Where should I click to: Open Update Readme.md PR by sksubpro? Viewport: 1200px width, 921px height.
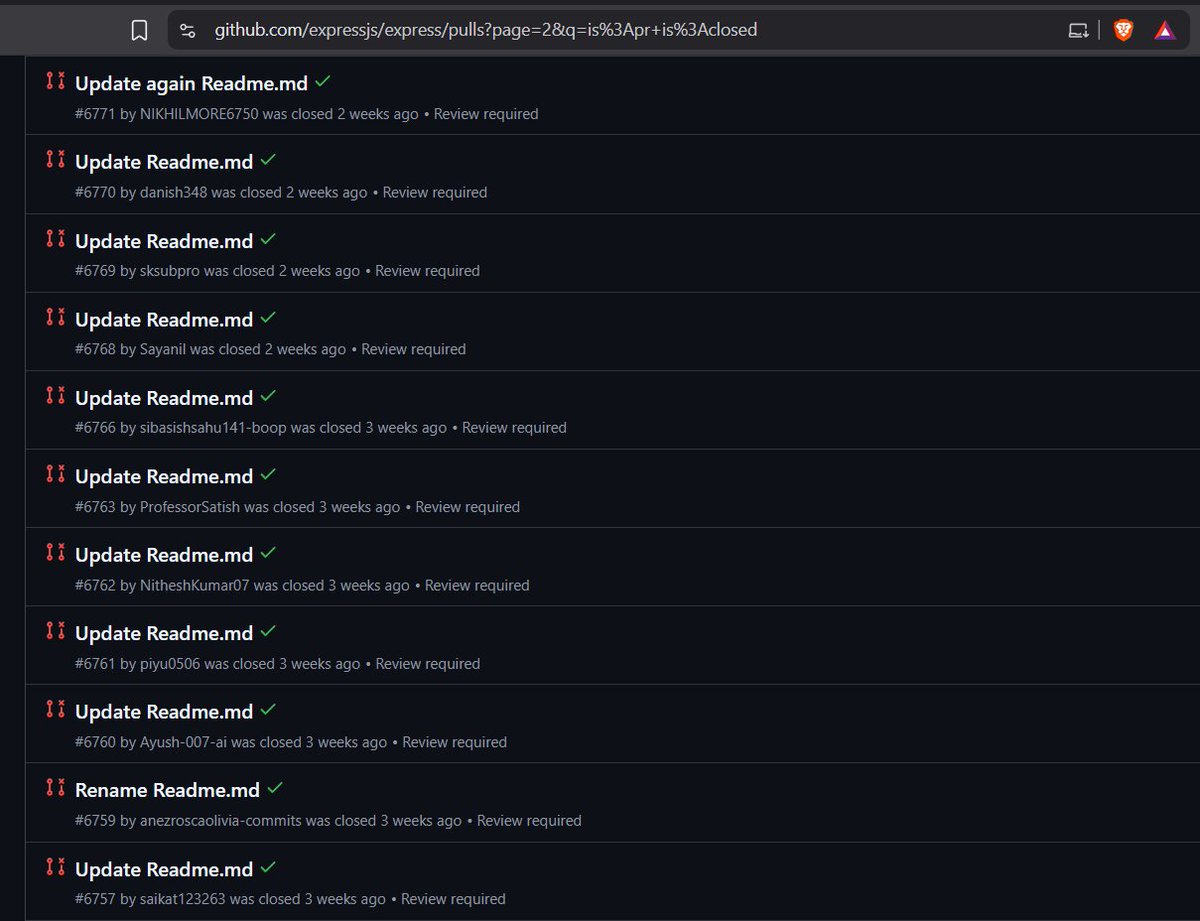point(164,241)
